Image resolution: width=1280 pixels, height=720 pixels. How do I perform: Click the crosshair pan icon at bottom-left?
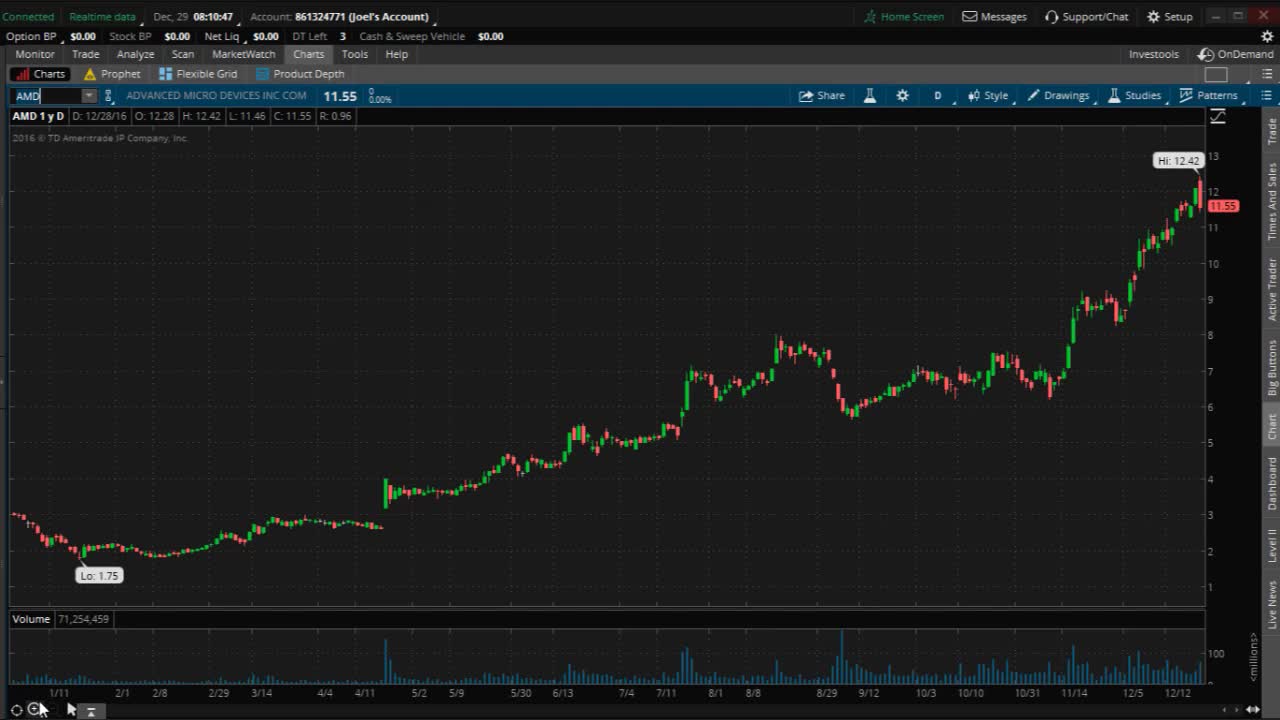pyautogui.click(x=16, y=710)
